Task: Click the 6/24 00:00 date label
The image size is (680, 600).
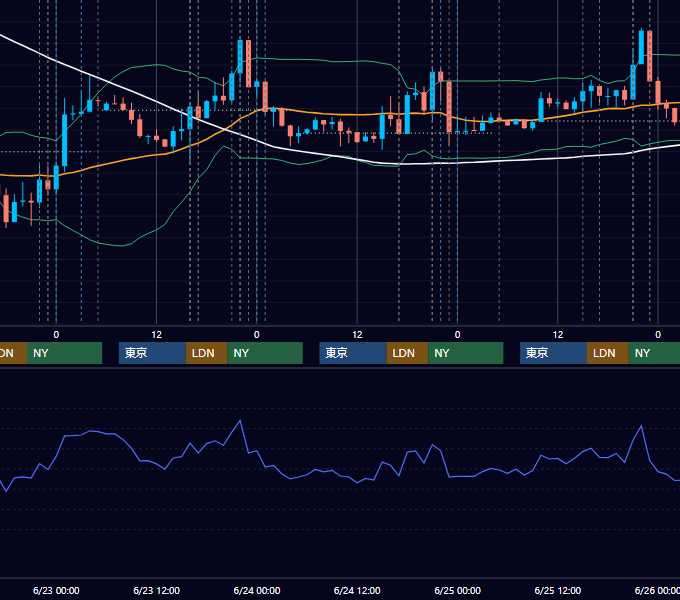Action: (x=257, y=590)
